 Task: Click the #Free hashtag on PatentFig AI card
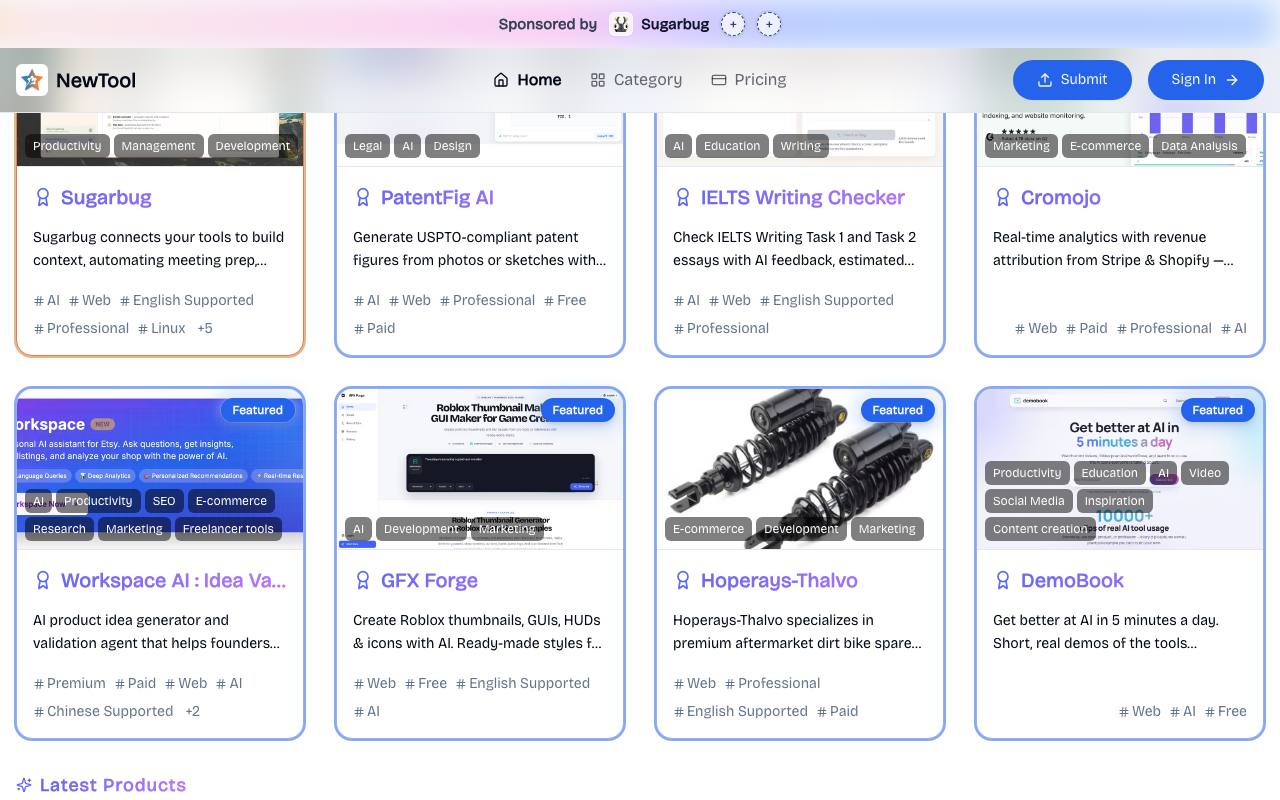[565, 300]
